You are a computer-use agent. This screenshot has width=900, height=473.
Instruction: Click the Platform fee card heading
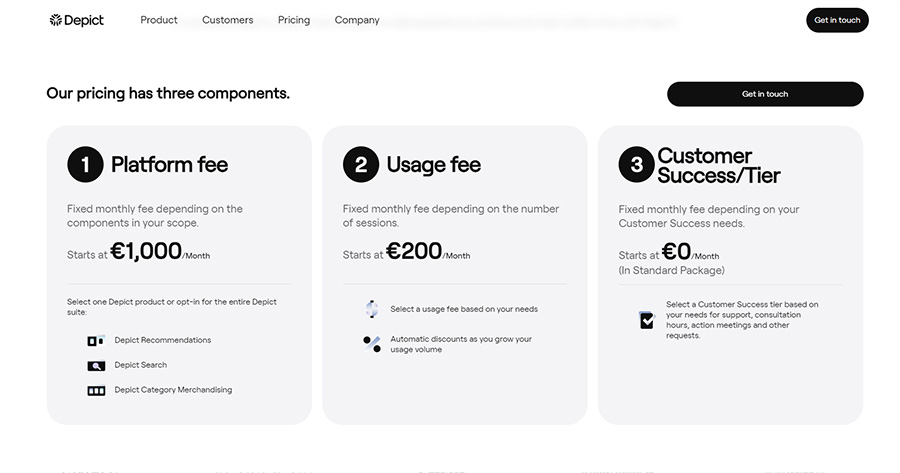coord(169,165)
